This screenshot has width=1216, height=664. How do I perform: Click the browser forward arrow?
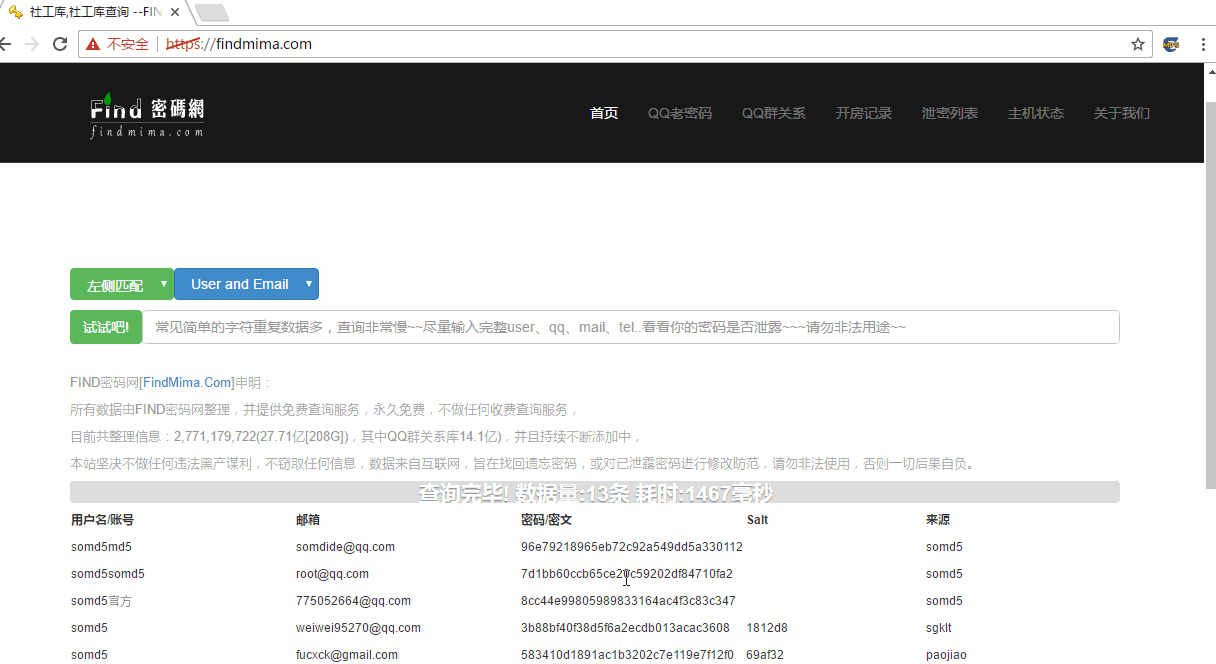pyautogui.click(x=32, y=44)
